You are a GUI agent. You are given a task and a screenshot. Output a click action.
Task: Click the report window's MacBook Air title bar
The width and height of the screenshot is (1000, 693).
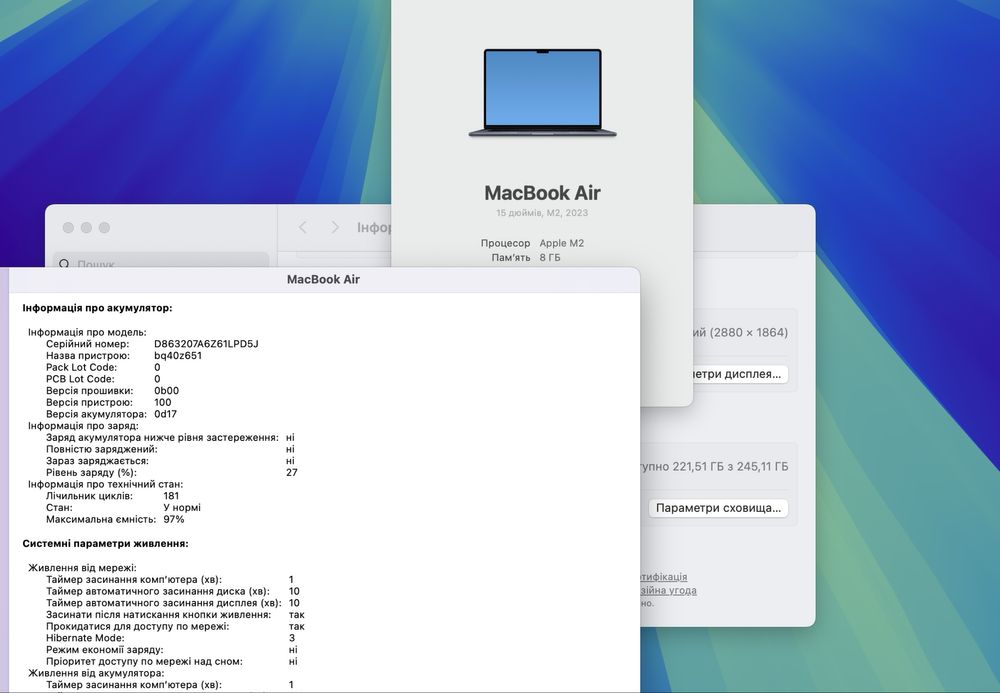click(x=323, y=279)
